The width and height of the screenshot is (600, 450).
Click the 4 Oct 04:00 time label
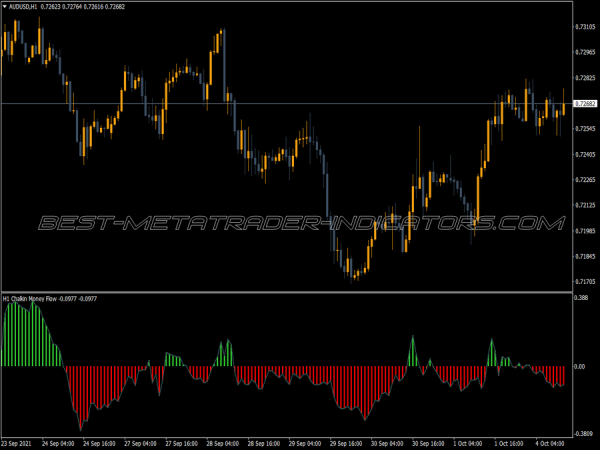(551, 444)
